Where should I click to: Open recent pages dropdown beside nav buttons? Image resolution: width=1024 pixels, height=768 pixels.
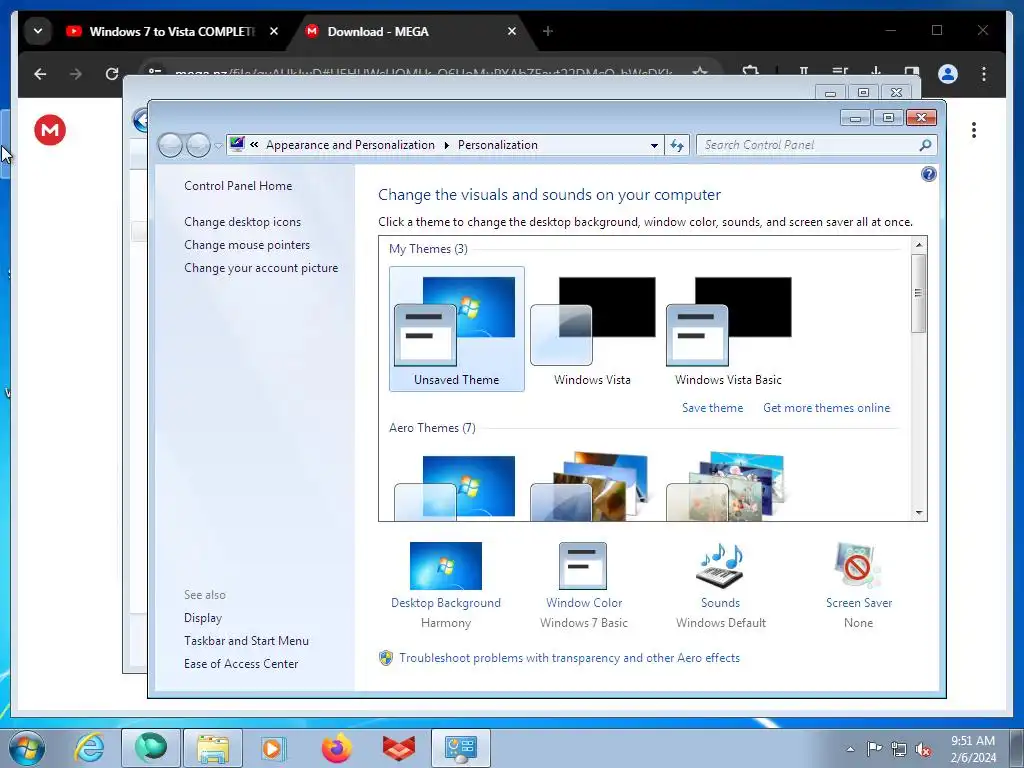[x=218, y=145]
